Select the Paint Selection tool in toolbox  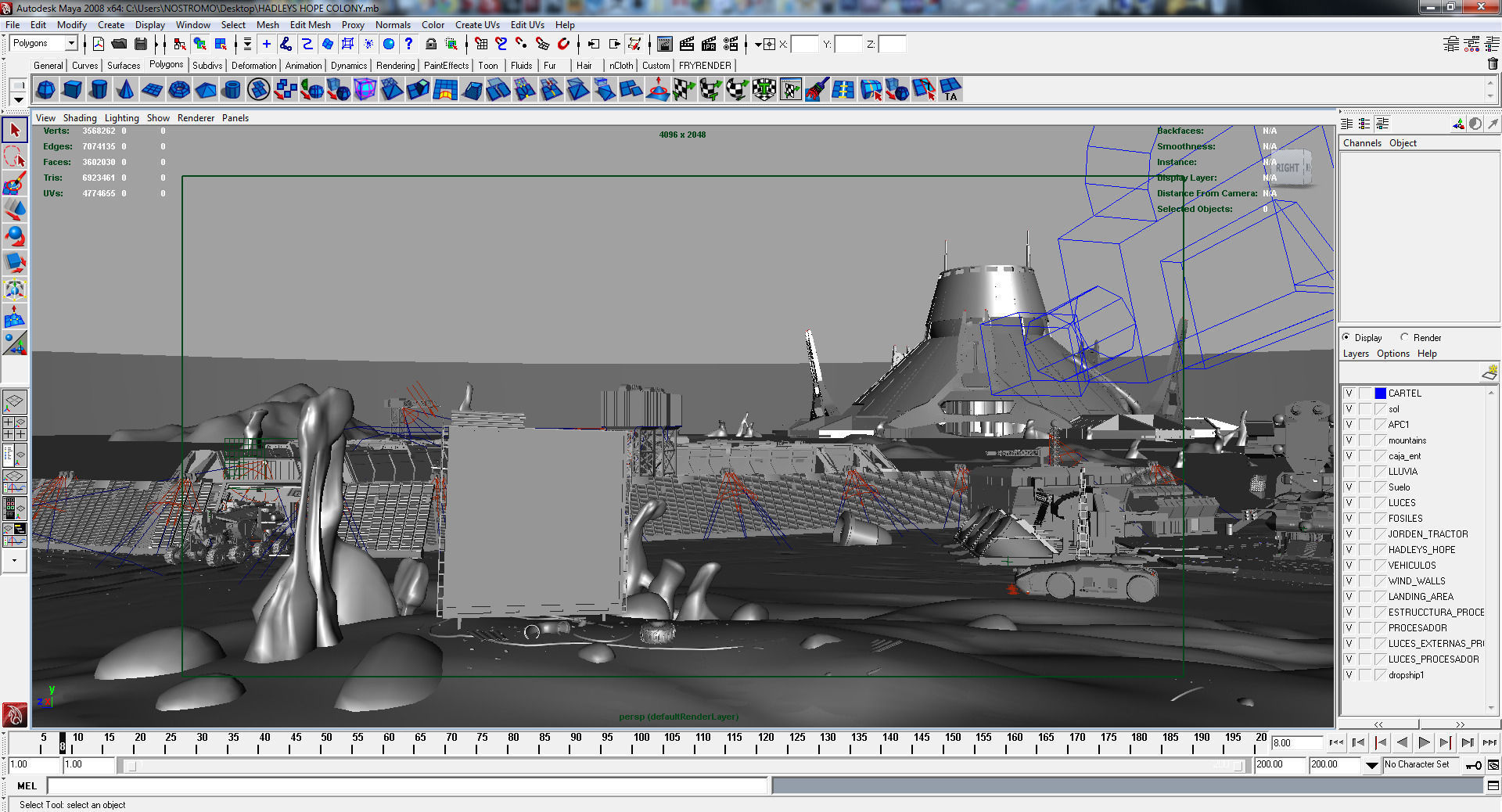(x=15, y=183)
